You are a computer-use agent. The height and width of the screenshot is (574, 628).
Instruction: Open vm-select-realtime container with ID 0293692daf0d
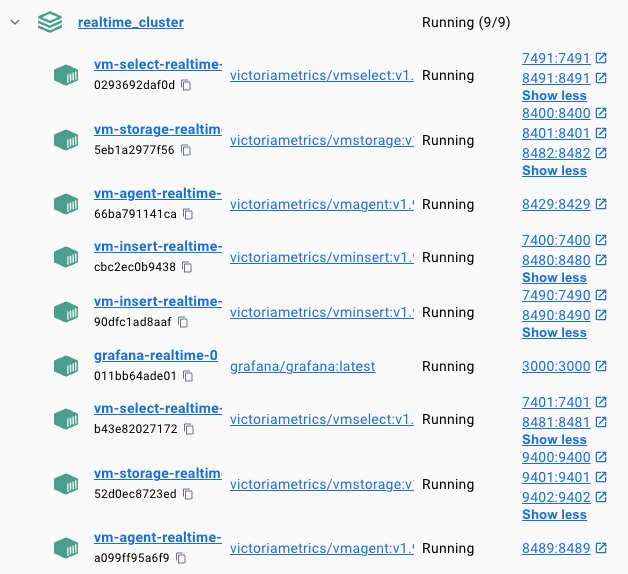(x=158, y=64)
